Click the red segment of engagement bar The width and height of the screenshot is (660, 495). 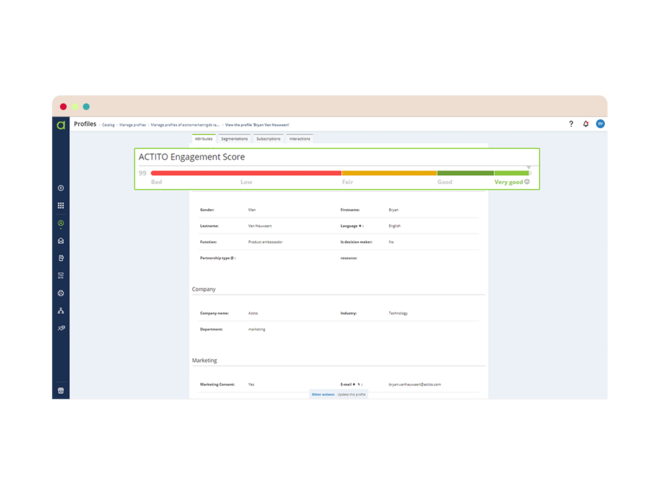pos(246,173)
